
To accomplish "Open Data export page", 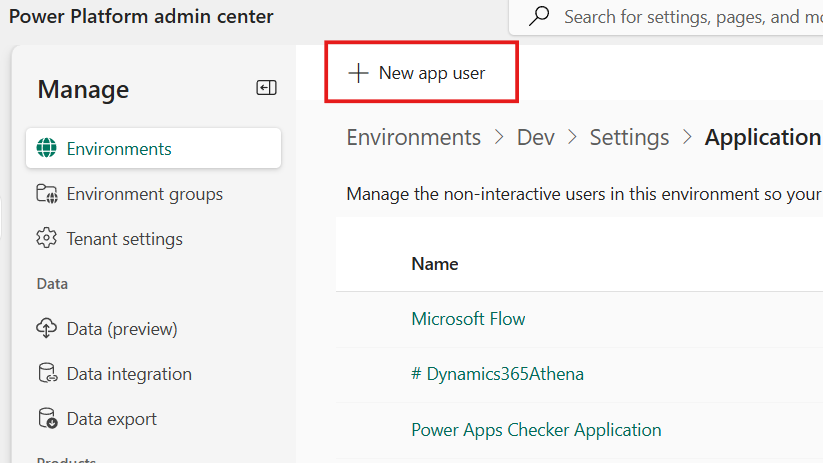I will pyautogui.click(x=112, y=419).
